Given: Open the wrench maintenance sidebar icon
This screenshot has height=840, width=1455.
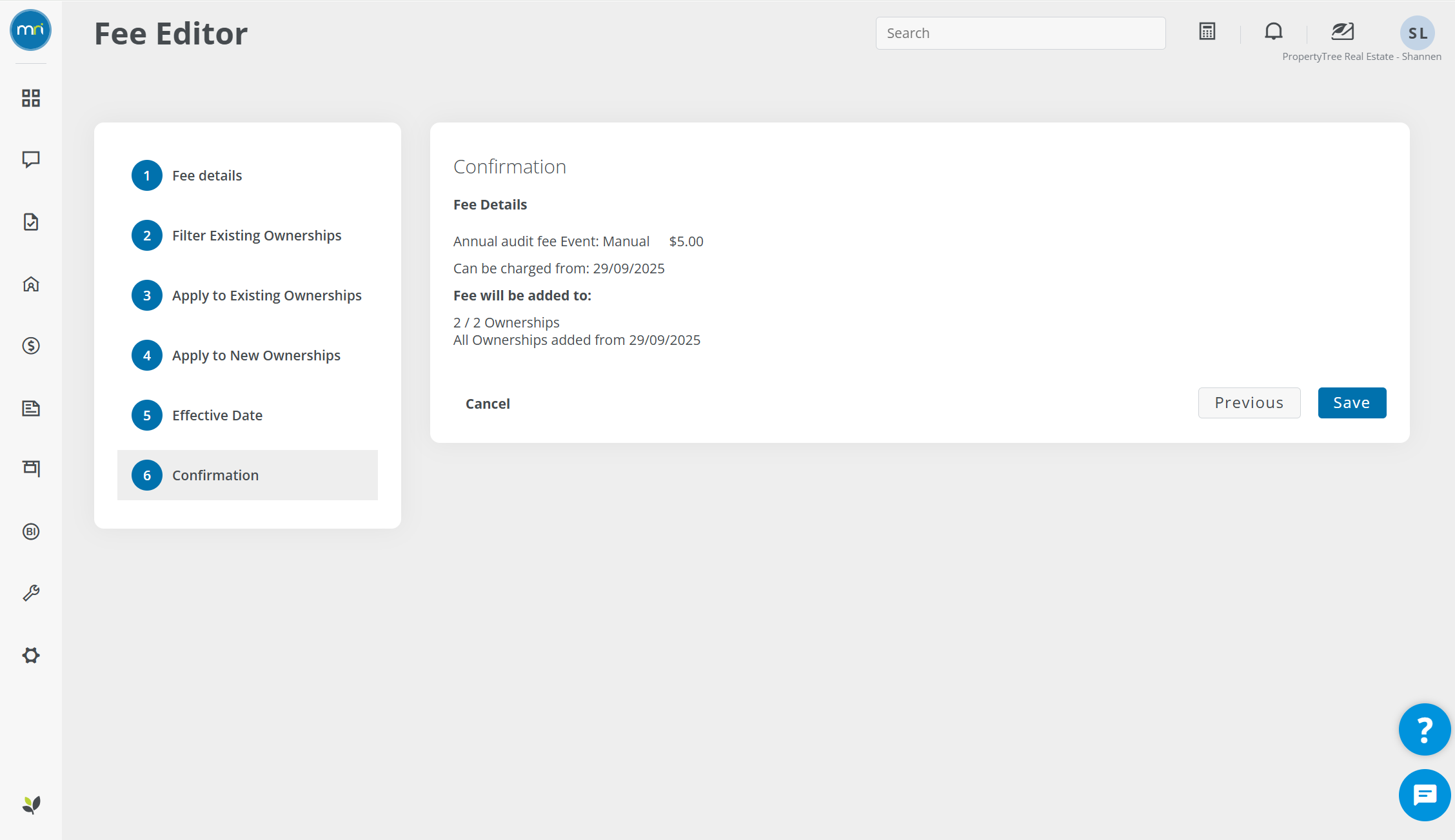Looking at the screenshot, I should click(x=31, y=593).
